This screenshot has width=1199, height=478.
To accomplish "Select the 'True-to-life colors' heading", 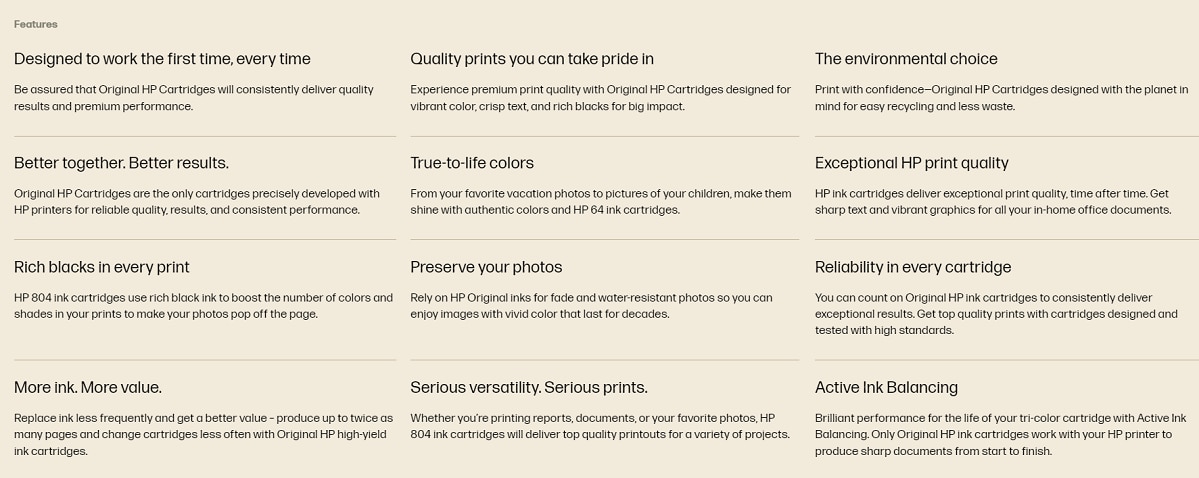I will tap(472, 163).
